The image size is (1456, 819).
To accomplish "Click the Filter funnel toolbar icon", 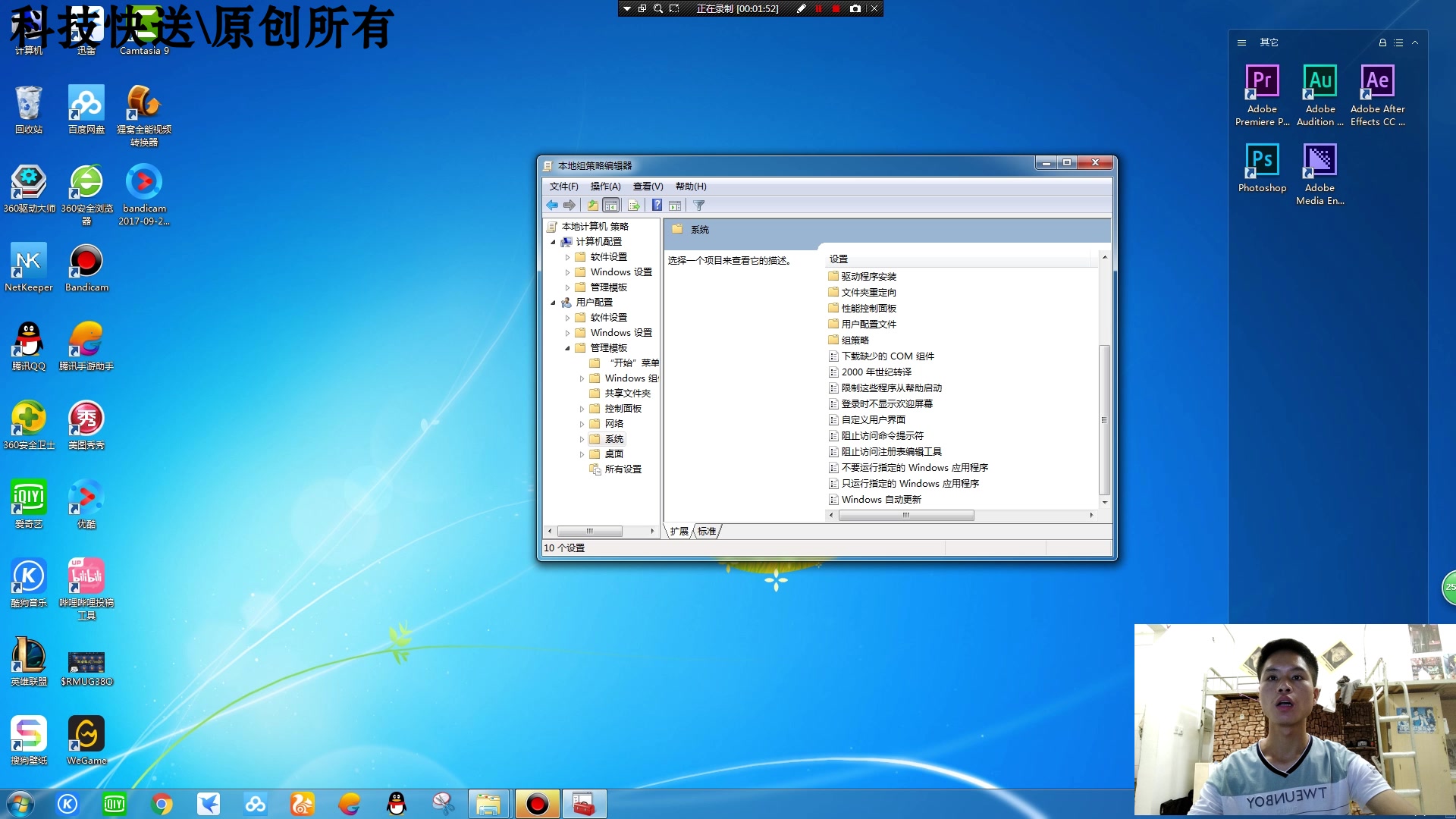I will click(x=699, y=206).
